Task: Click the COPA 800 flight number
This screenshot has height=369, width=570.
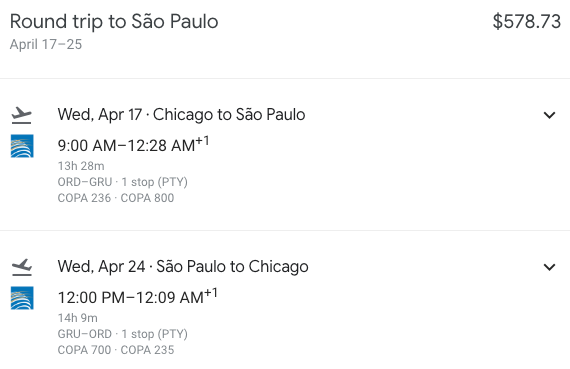Action: [147, 198]
